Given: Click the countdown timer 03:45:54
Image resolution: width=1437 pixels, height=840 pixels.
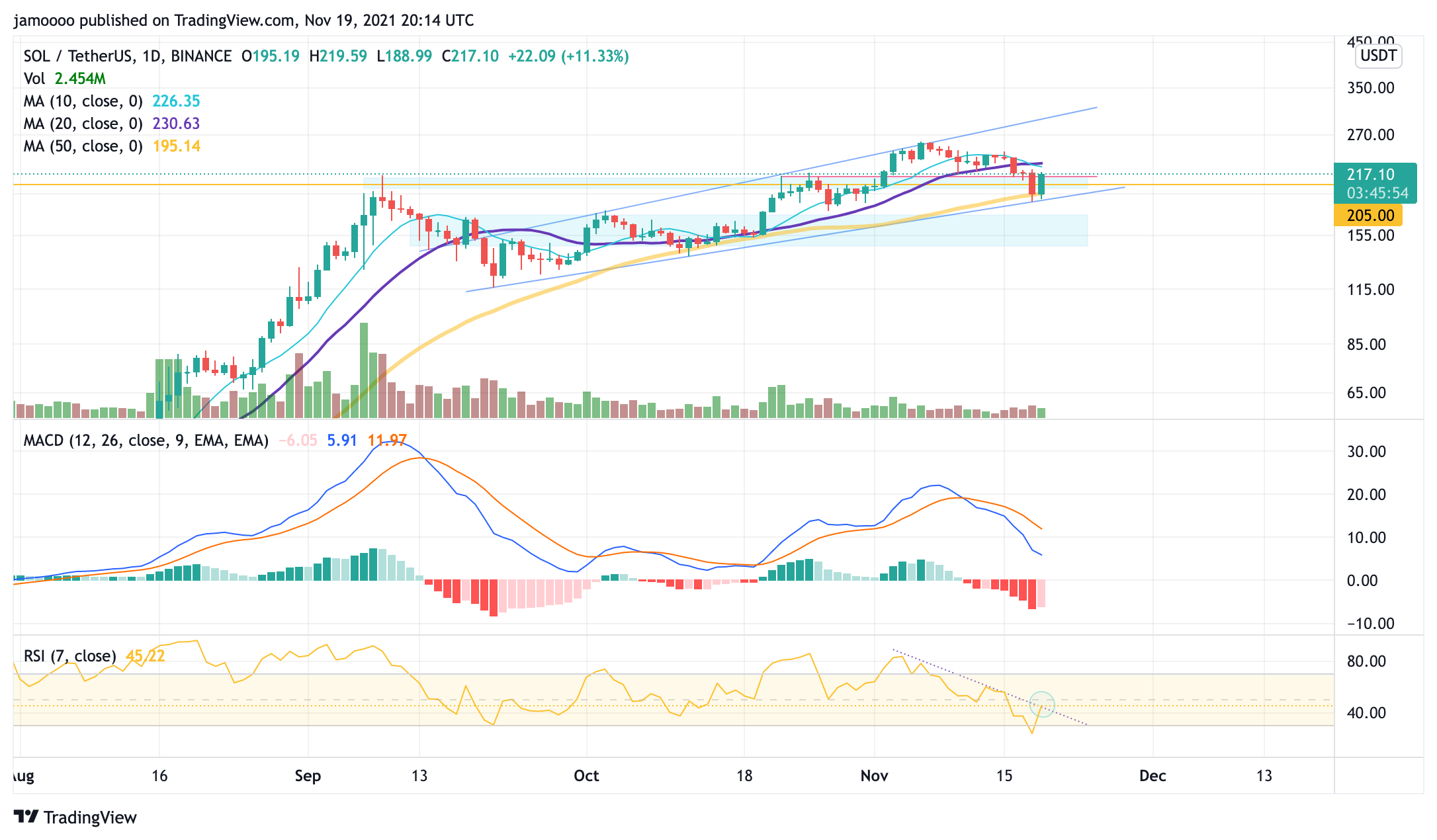Looking at the screenshot, I should tap(1377, 193).
